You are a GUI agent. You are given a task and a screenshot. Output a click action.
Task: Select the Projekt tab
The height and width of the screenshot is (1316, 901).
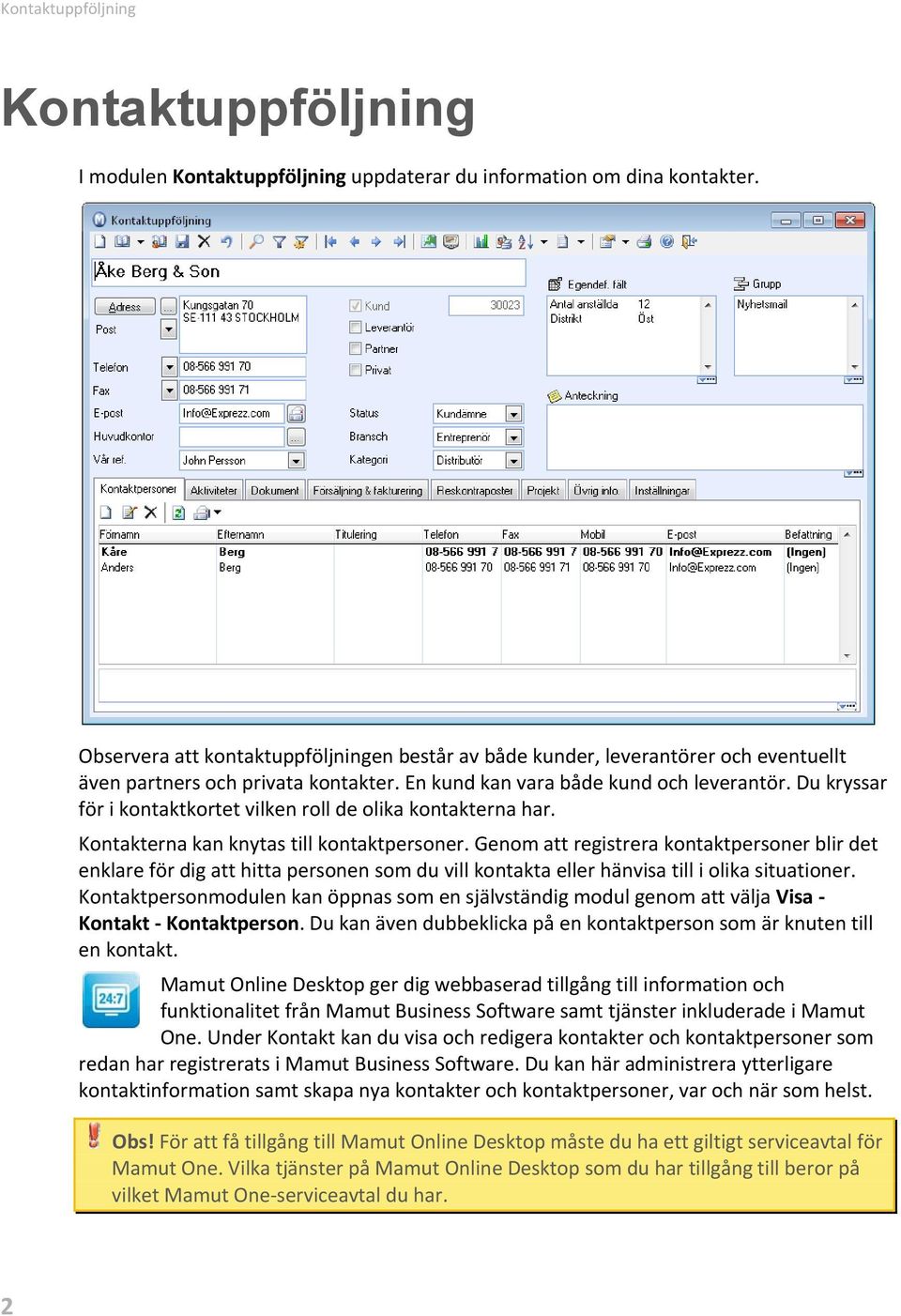click(543, 491)
